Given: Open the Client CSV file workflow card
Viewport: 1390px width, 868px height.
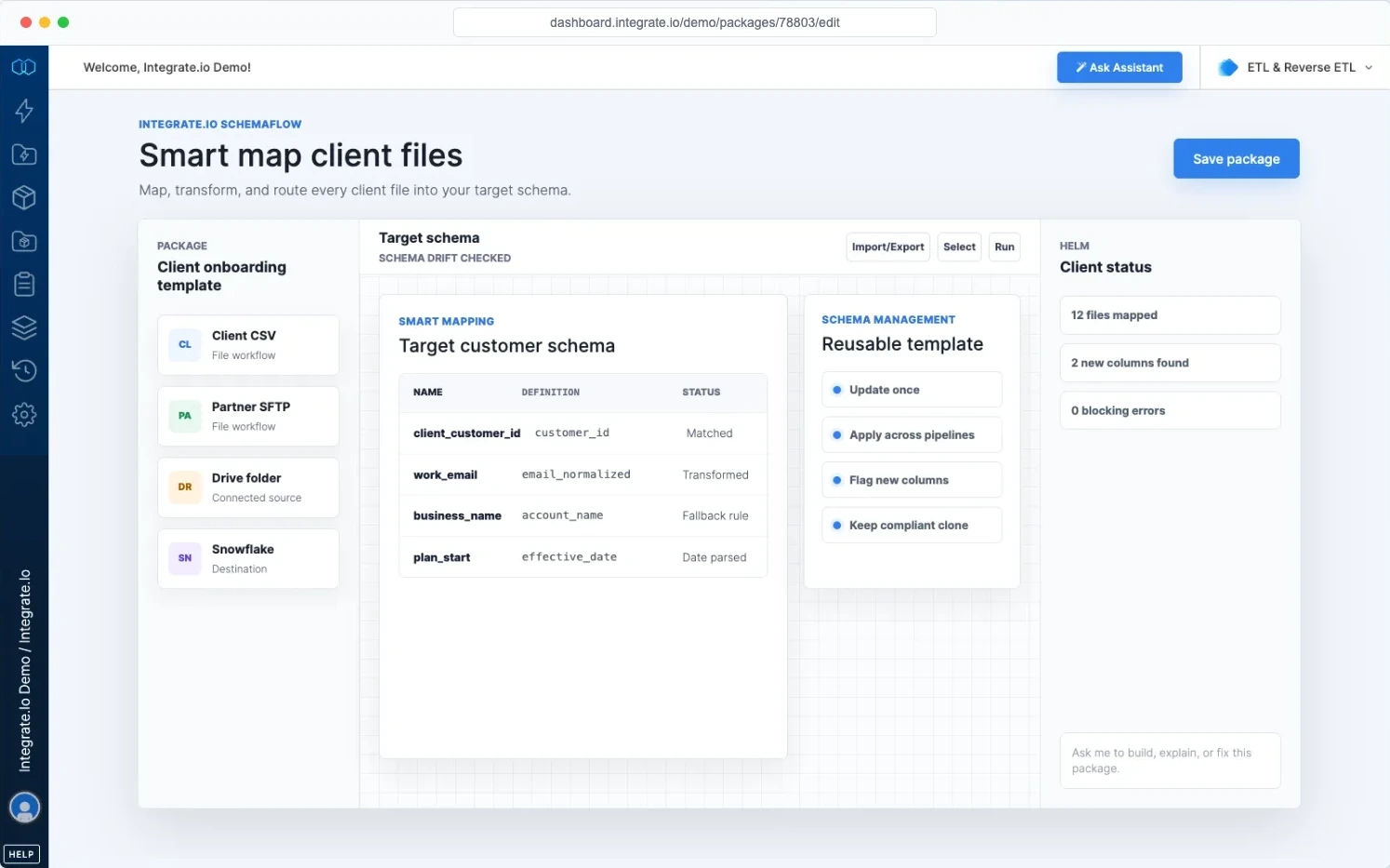Looking at the screenshot, I should [x=248, y=345].
